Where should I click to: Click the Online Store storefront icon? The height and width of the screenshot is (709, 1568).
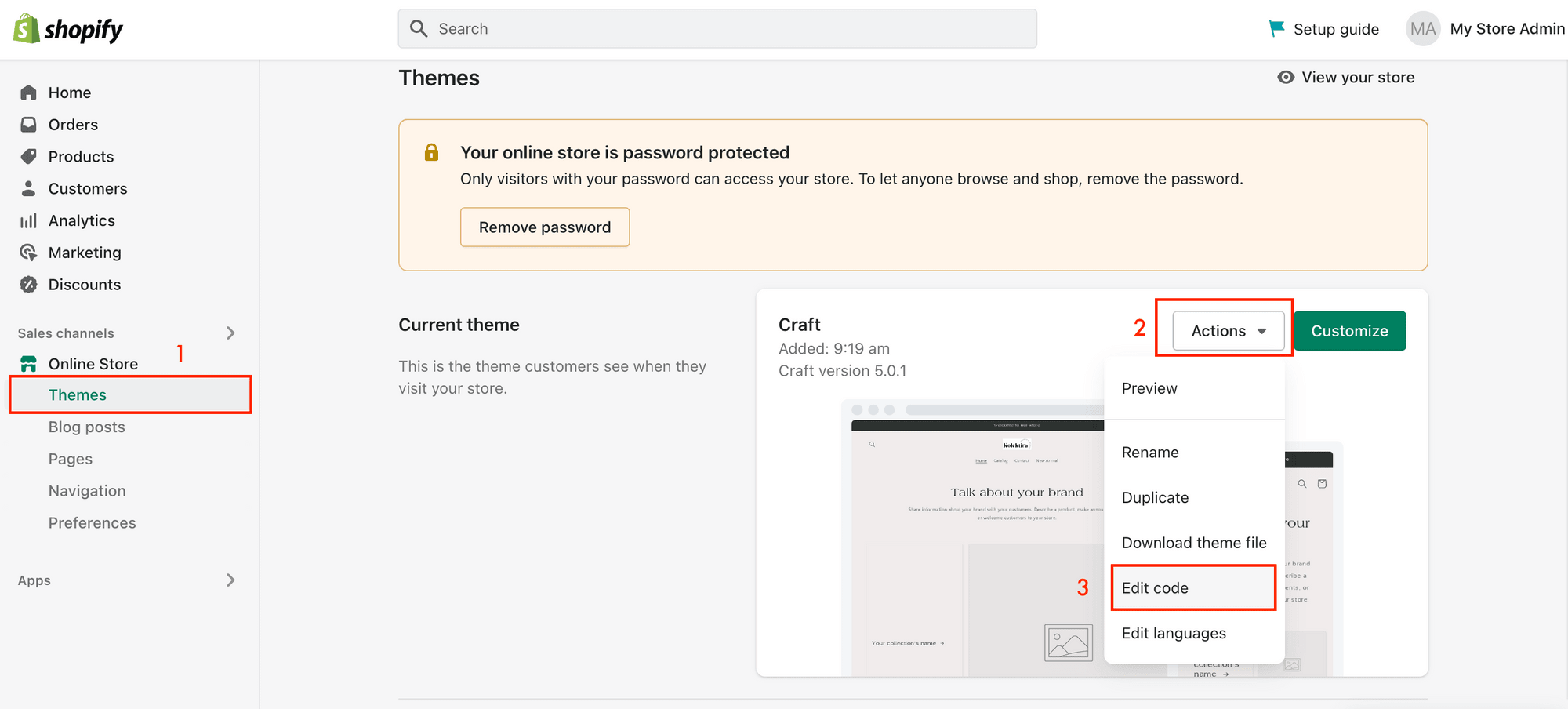28,363
